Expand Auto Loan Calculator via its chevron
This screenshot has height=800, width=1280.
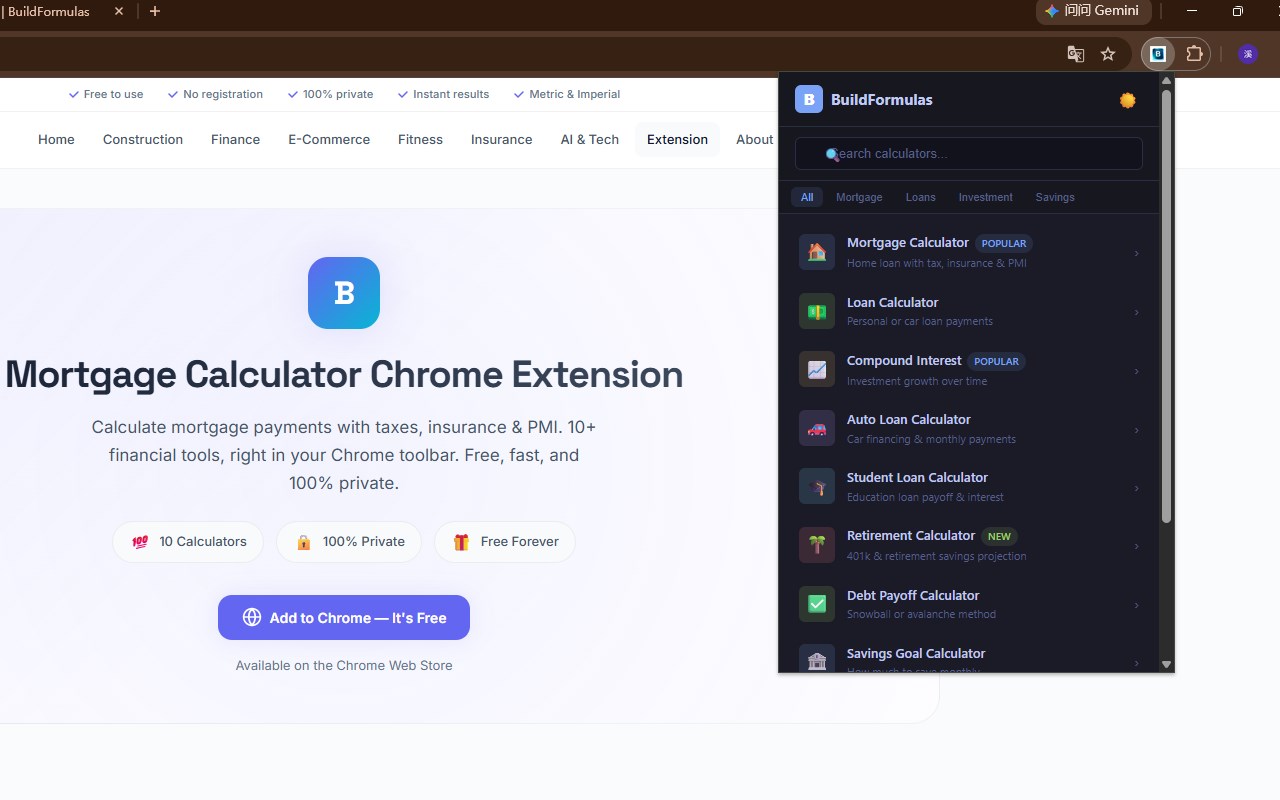1136,429
